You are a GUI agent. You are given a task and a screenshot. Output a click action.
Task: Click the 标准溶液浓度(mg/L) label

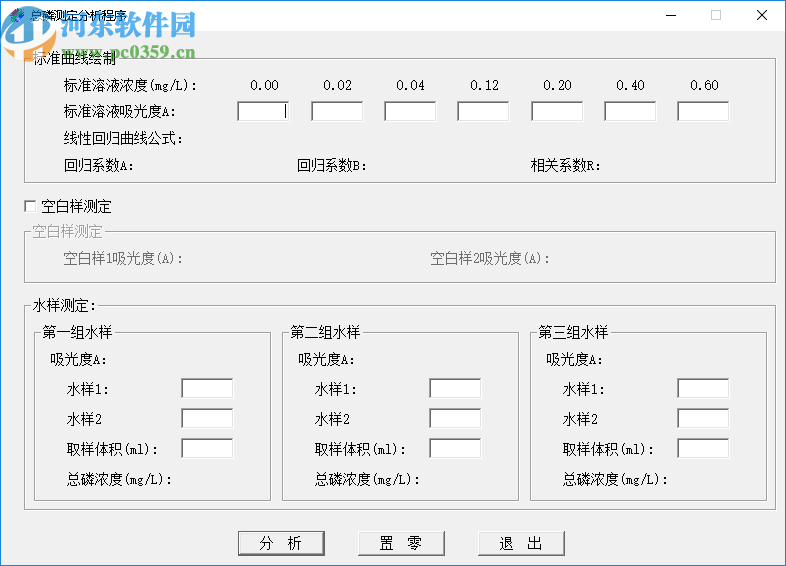130,85
